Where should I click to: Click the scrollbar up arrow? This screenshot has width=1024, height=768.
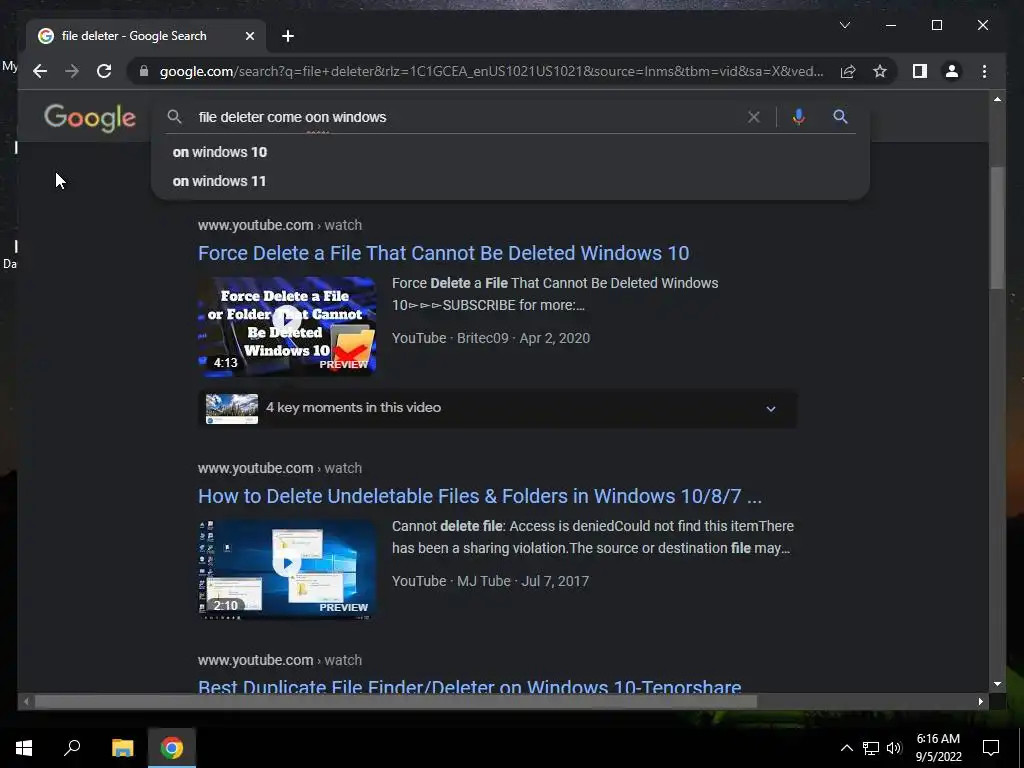point(997,99)
